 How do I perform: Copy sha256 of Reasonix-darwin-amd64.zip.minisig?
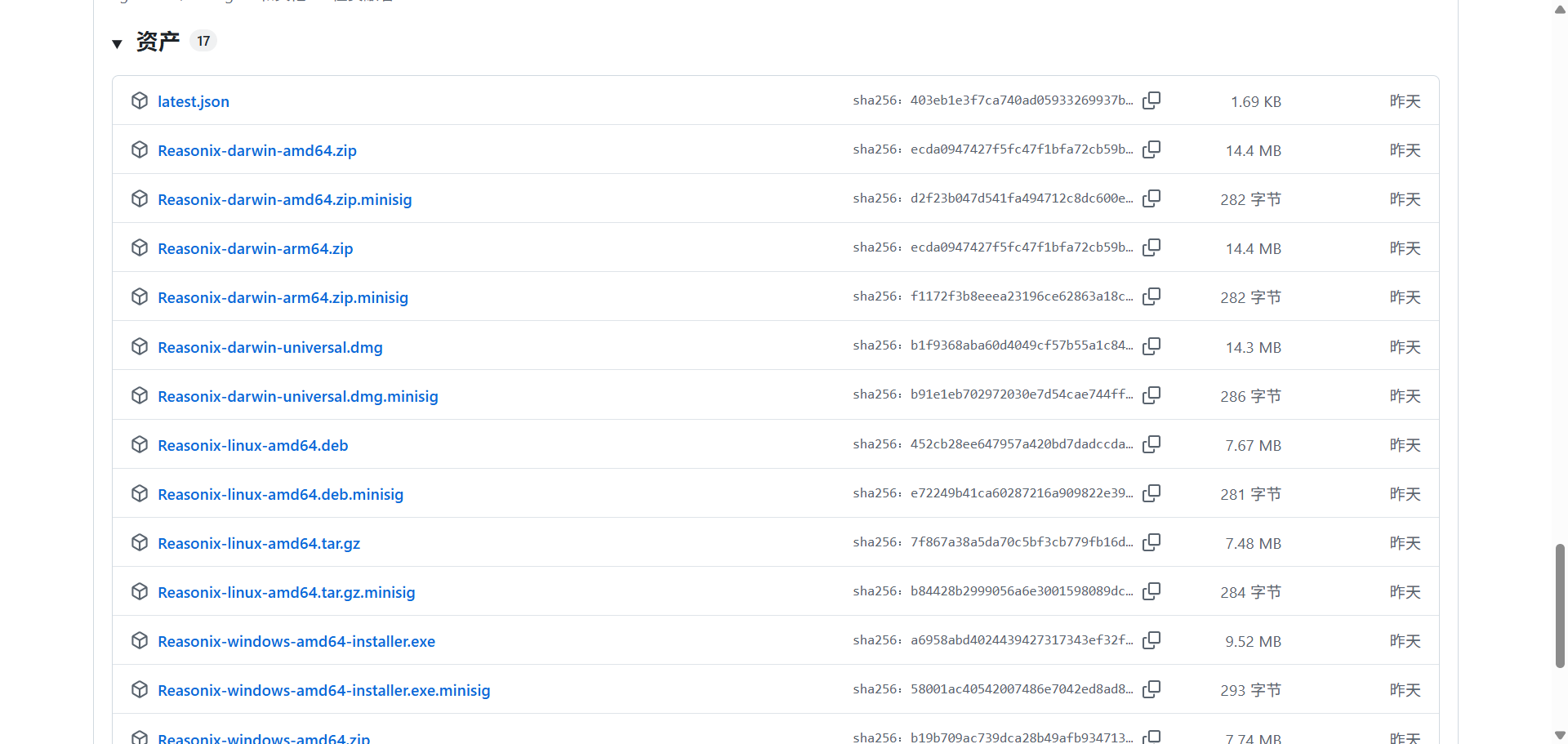click(x=1151, y=198)
